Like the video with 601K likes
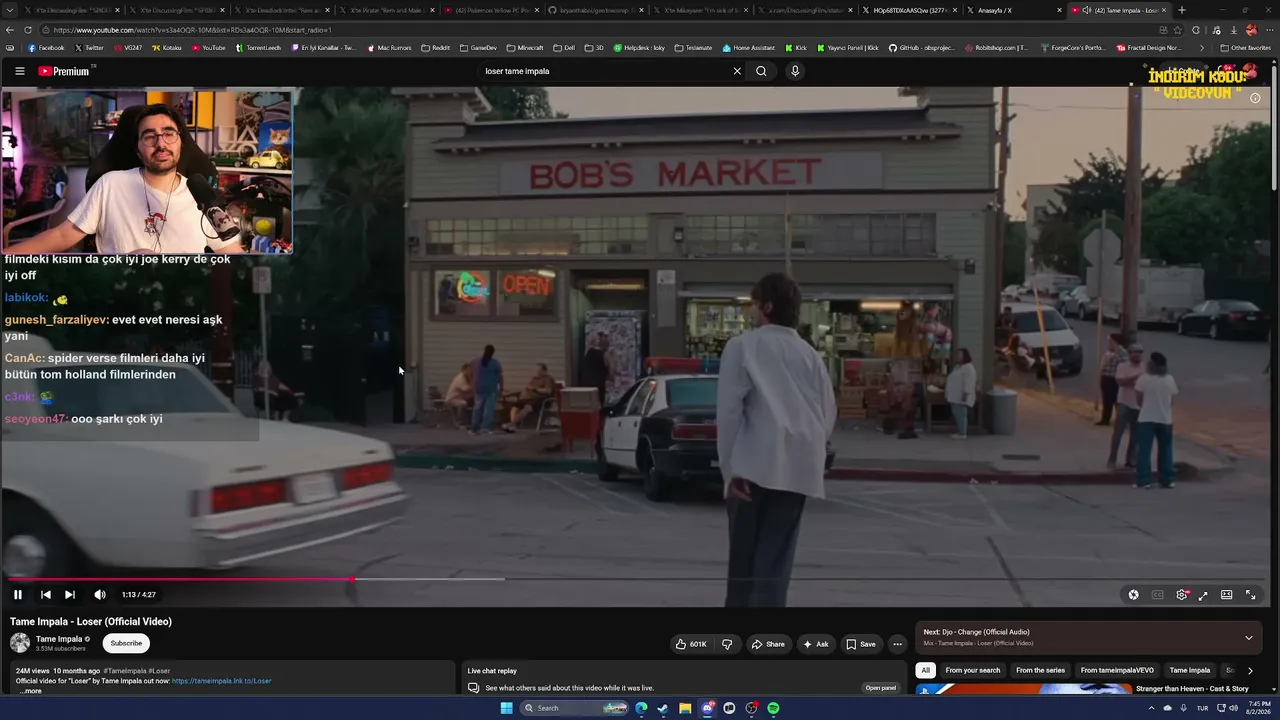 [691, 644]
